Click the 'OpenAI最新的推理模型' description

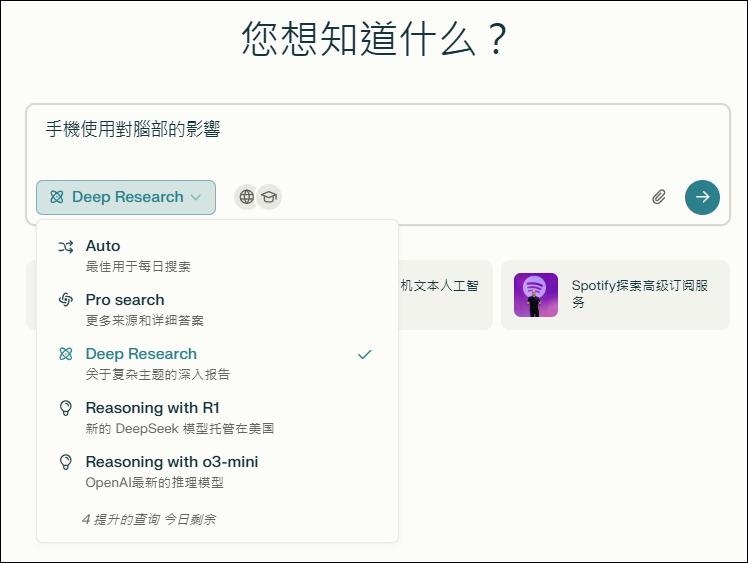(x=155, y=483)
